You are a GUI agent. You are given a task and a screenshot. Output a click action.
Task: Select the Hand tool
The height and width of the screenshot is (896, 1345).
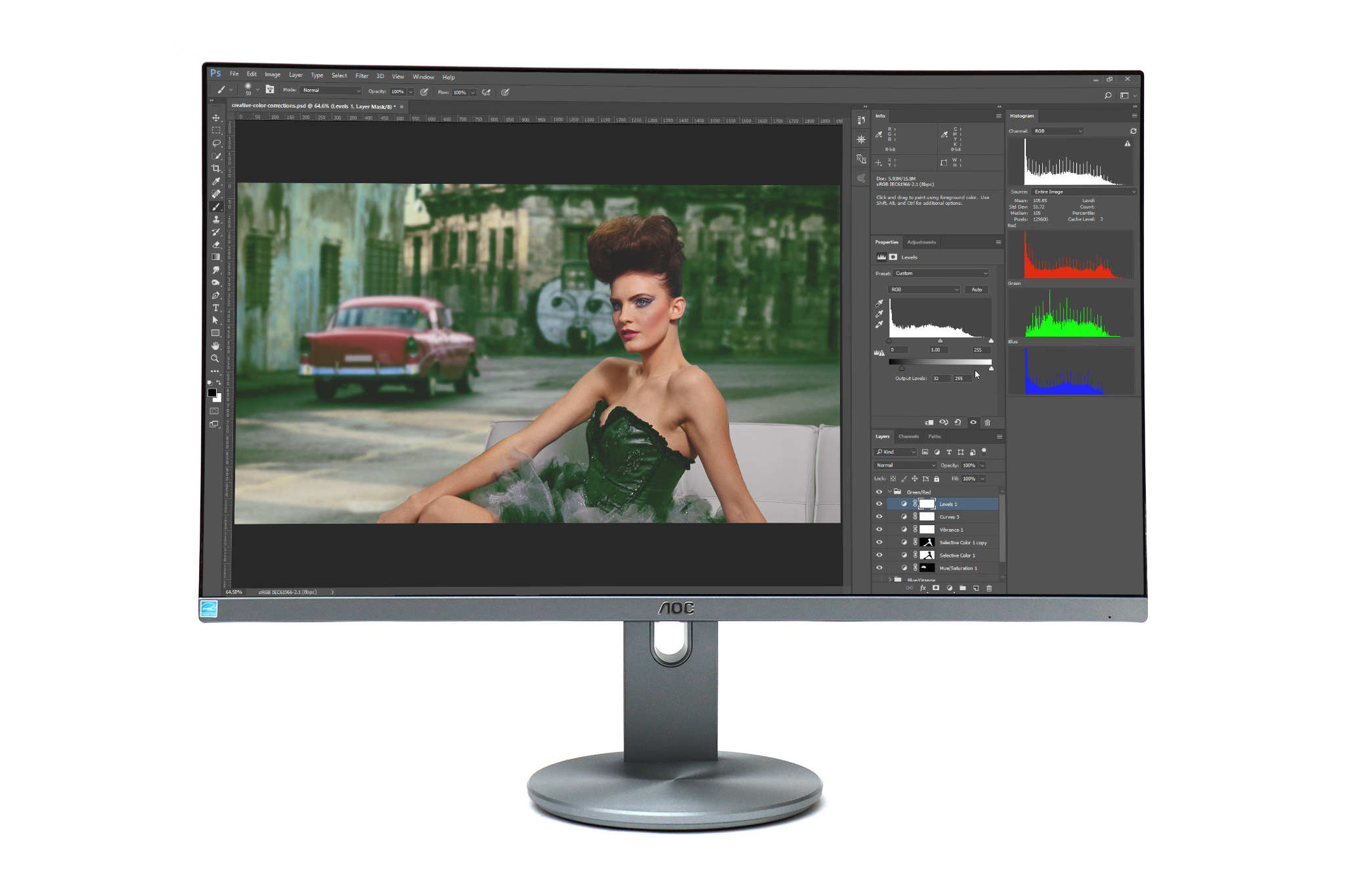(215, 346)
